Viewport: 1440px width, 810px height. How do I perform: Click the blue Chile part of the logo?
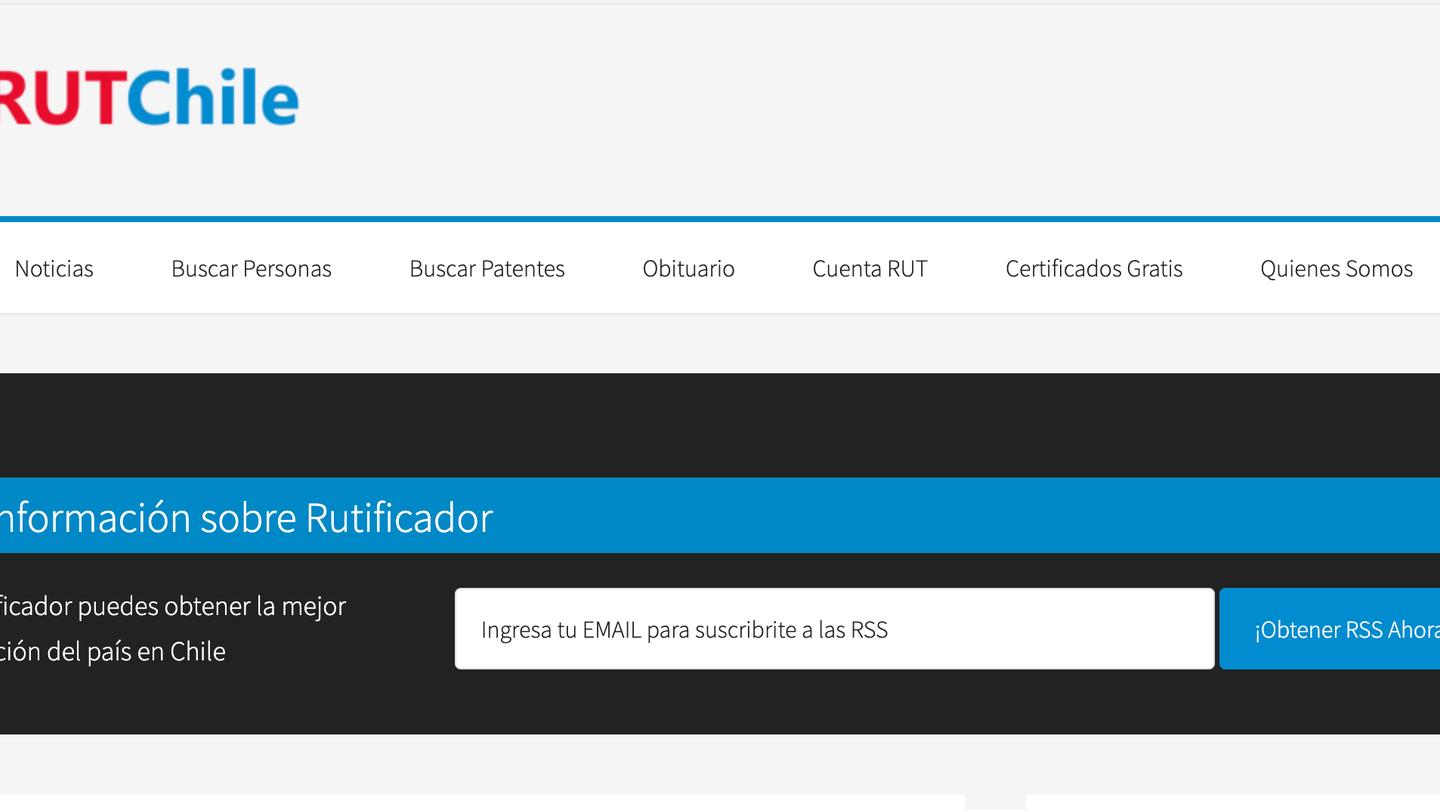(x=212, y=99)
